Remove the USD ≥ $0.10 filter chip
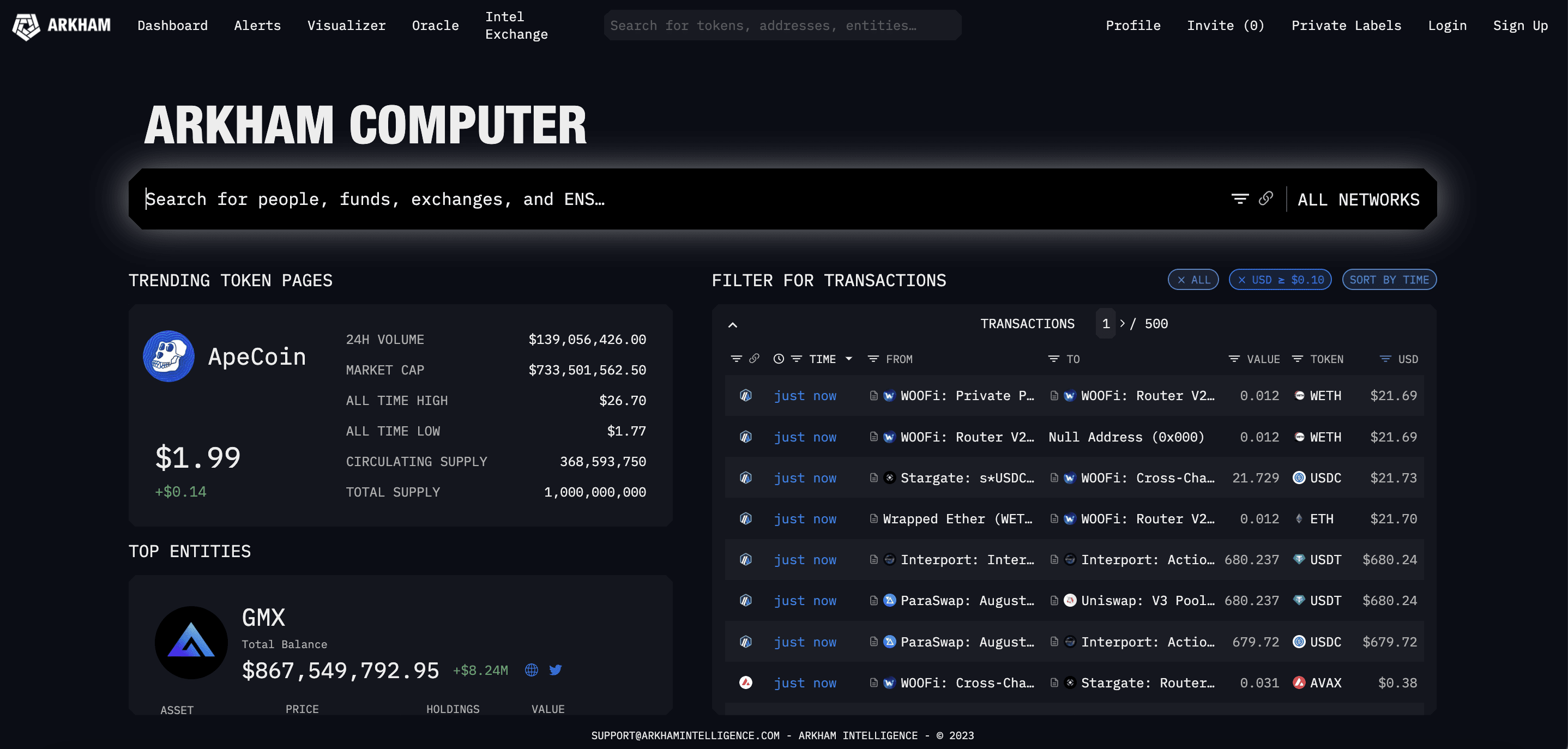This screenshot has height=749, width=1568. coord(1243,280)
